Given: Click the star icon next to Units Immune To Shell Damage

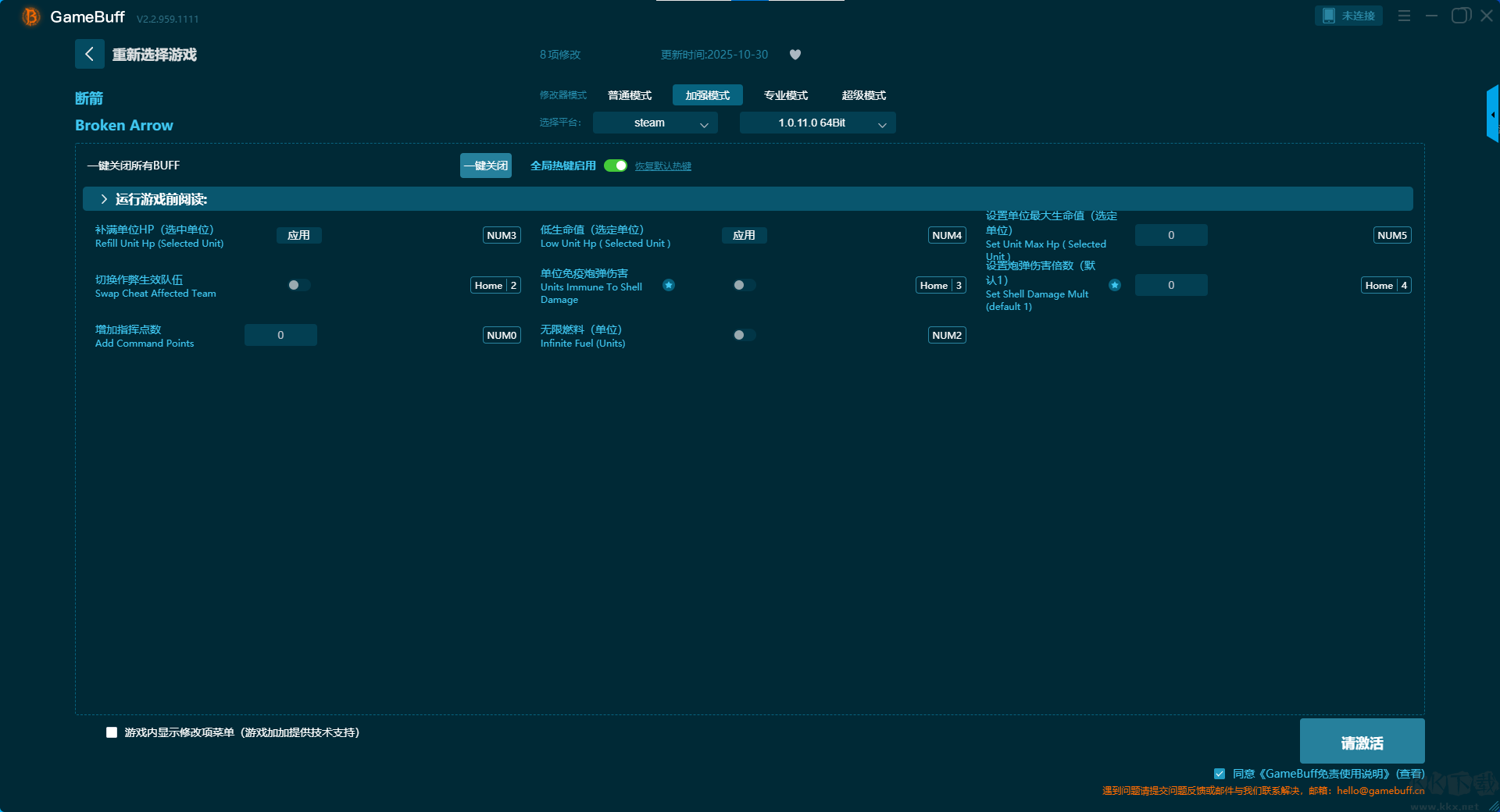Looking at the screenshot, I should tap(669, 285).
